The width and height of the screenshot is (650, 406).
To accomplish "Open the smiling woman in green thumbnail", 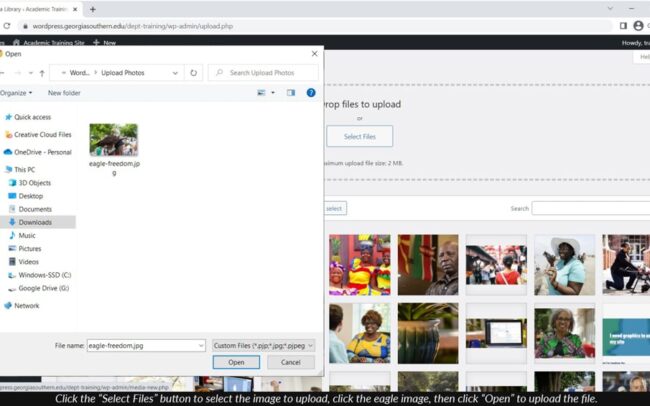I will [565, 333].
